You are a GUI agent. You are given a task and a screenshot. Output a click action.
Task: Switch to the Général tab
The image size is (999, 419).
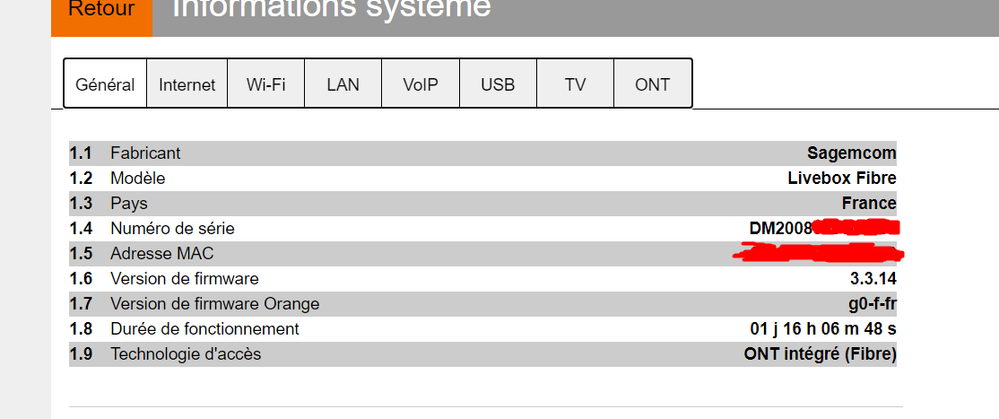coord(105,84)
